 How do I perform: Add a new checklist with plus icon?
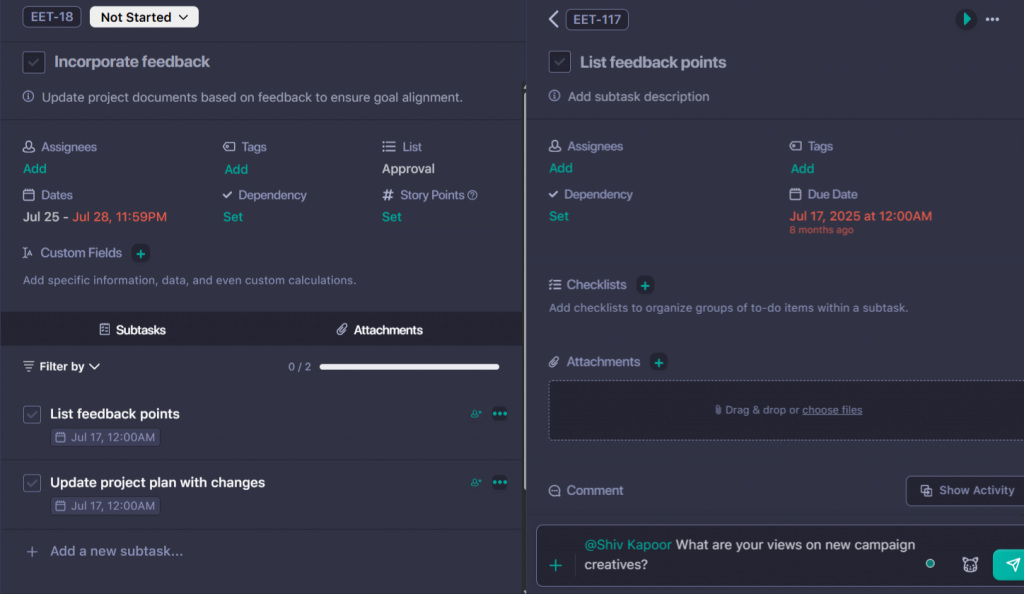coord(645,285)
